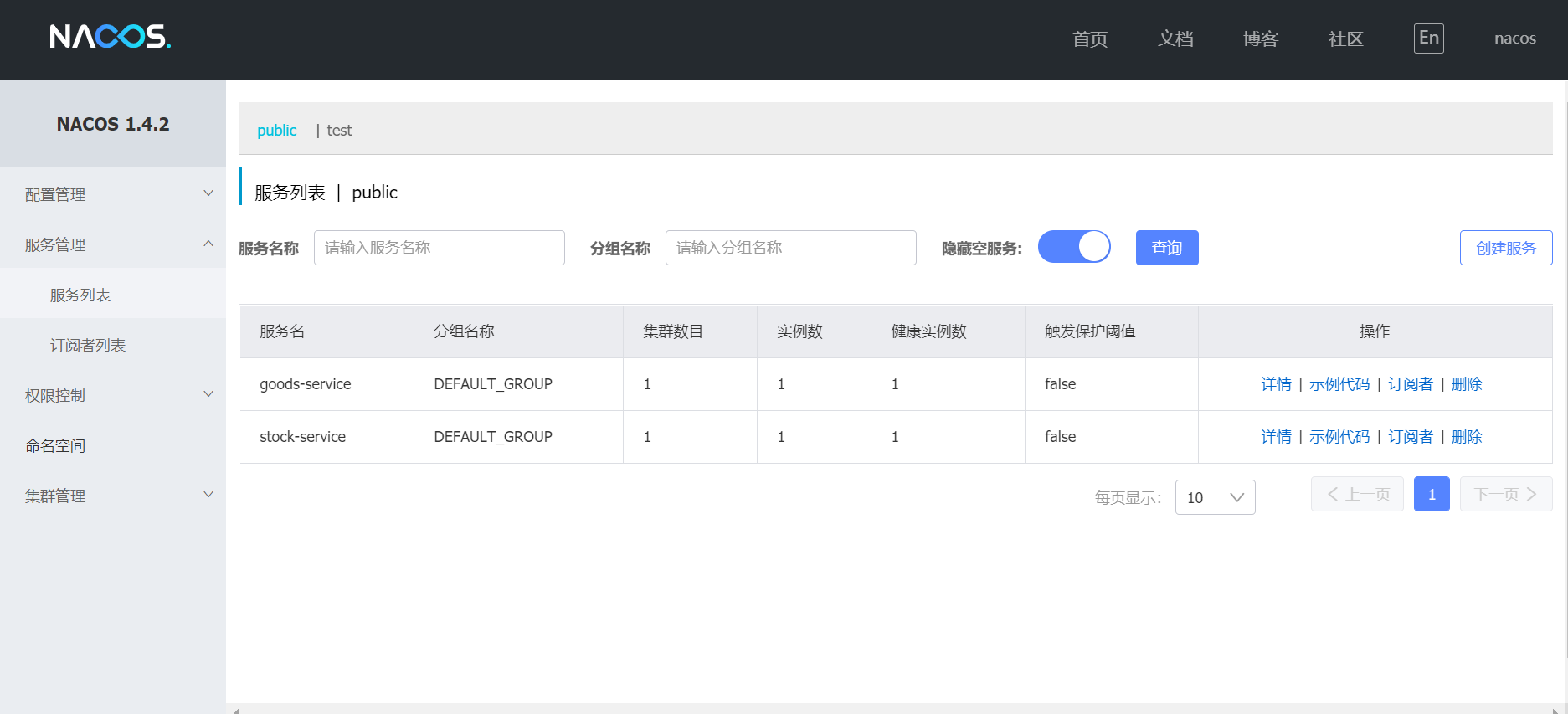1568x714 pixels.
Task: Click the 触发保护阈值 column header
Action: (1112, 331)
